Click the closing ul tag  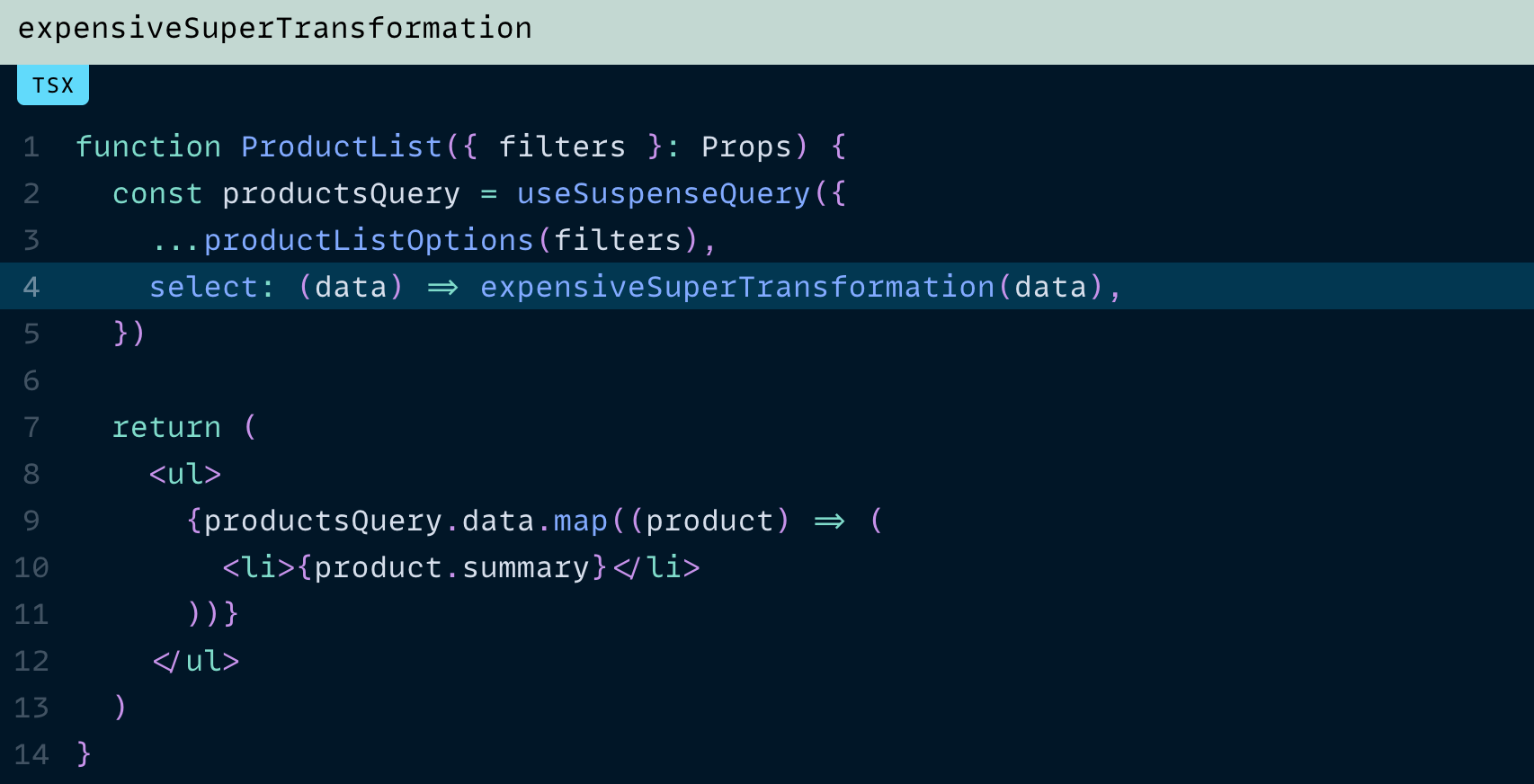(x=195, y=661)
